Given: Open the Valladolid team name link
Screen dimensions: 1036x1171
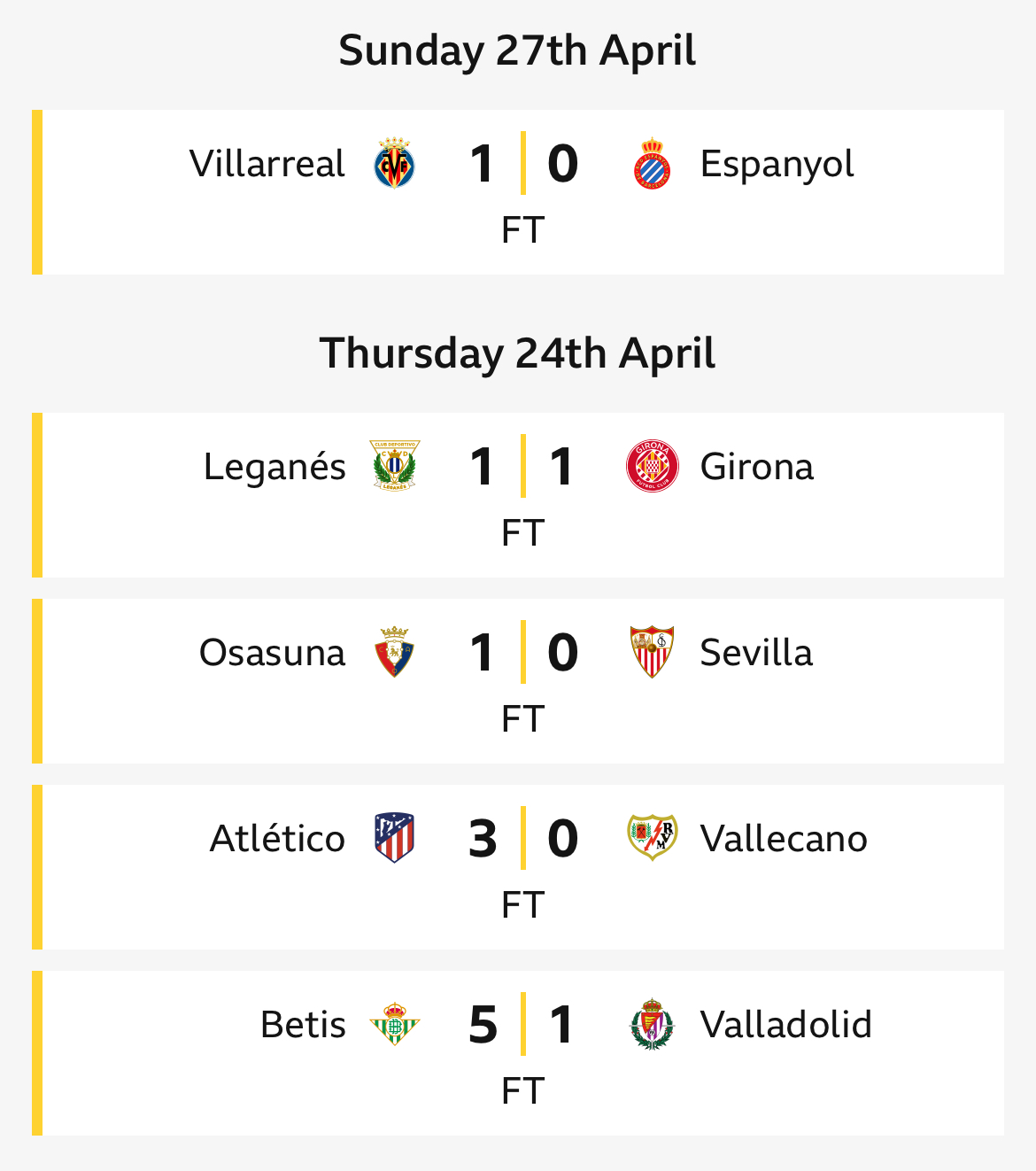Looking at the screenshot, I should pos(786,1025).
